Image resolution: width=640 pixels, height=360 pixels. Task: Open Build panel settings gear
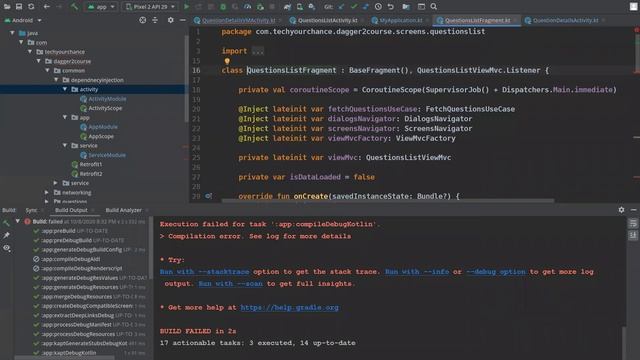(x=621, y=209)
